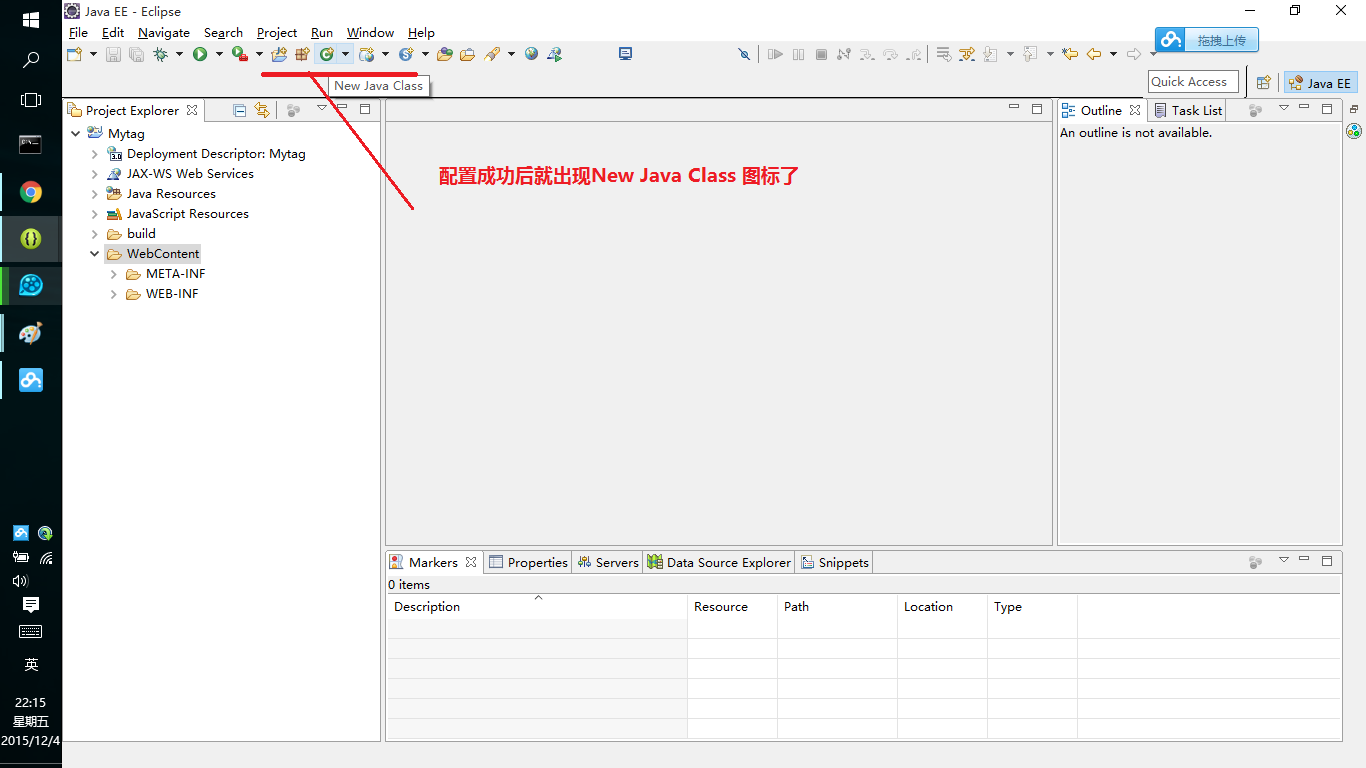Click the Quick Access input field
This screenshot has width=1366, height=768.
coord(1193,82)
